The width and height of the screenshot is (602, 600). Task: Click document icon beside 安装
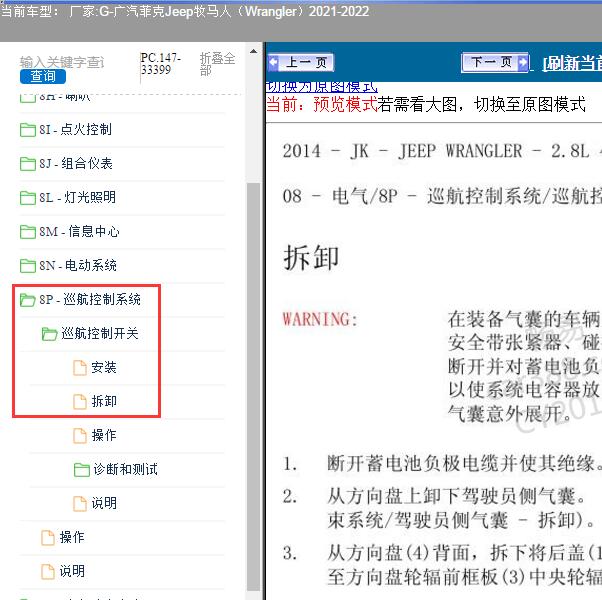tap(80, 367)
